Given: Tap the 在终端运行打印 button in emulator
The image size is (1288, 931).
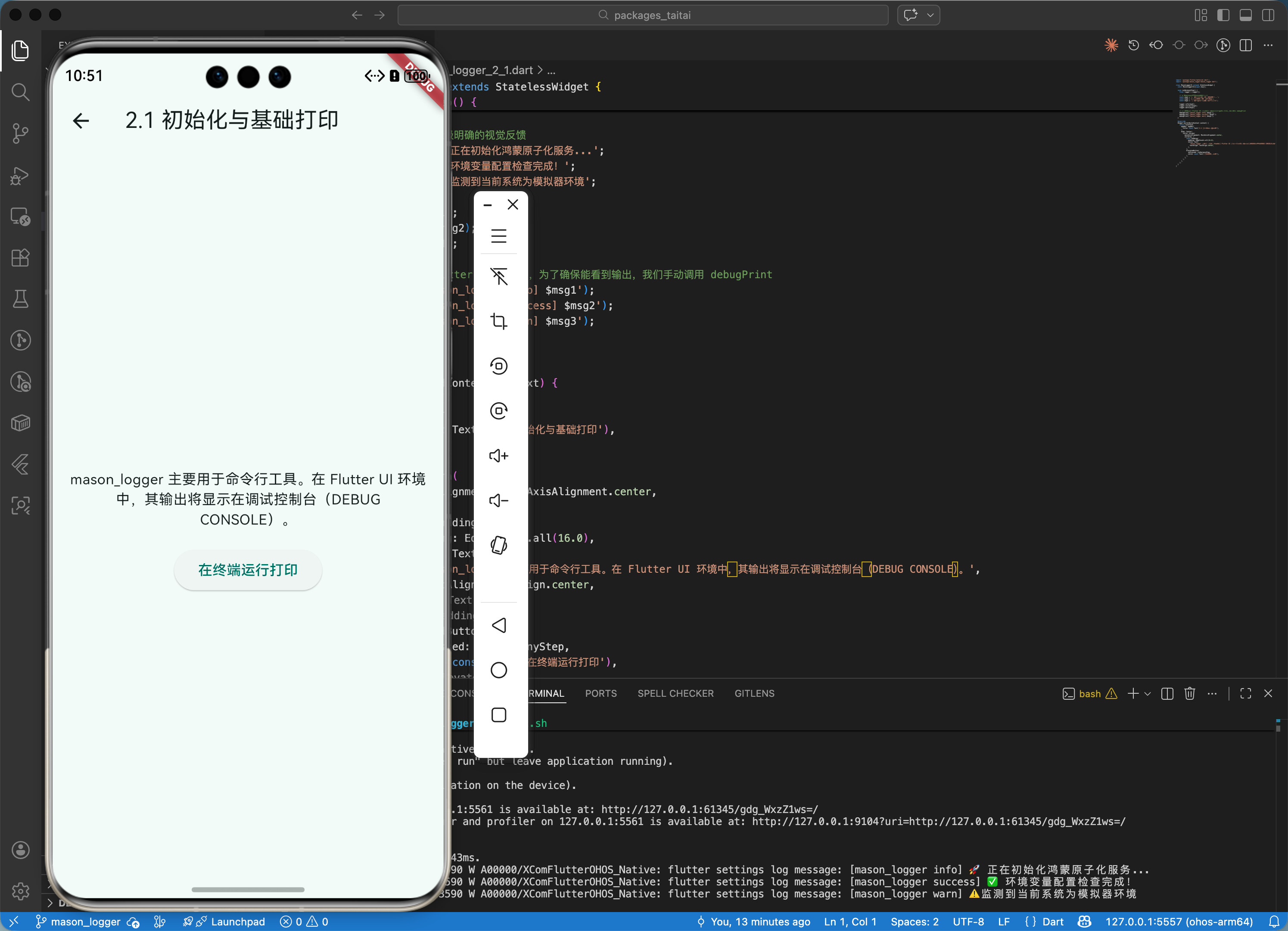Looking at the screenshot, I should pos(248,570).
